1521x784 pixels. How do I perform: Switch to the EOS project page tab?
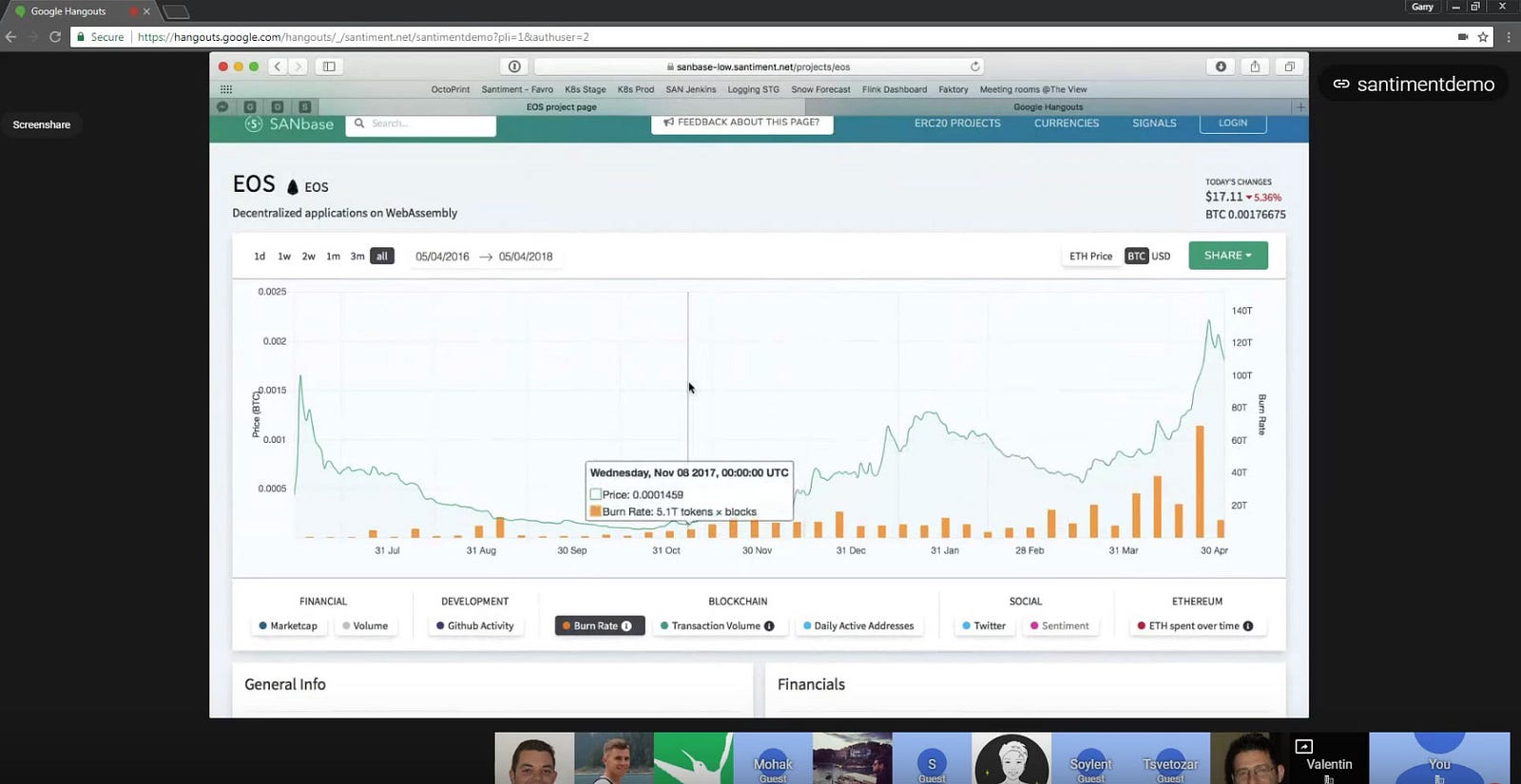(x=562, y=107)
